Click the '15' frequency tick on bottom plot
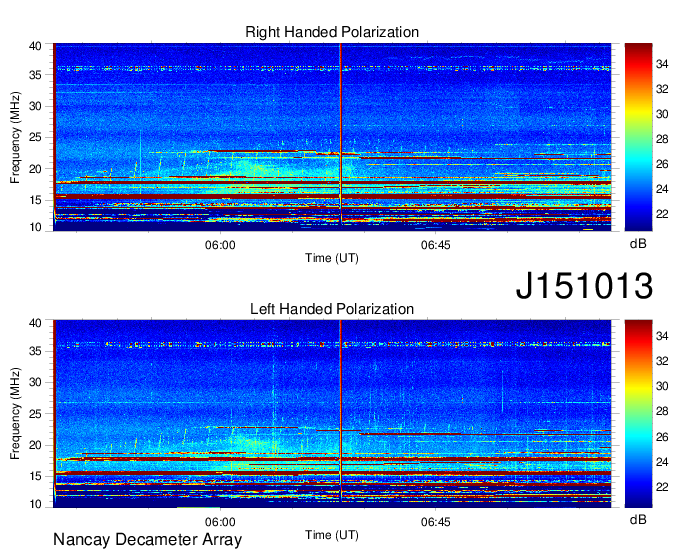Image resolution: width=680 pixels, height=552 pixels. point(36,477)
